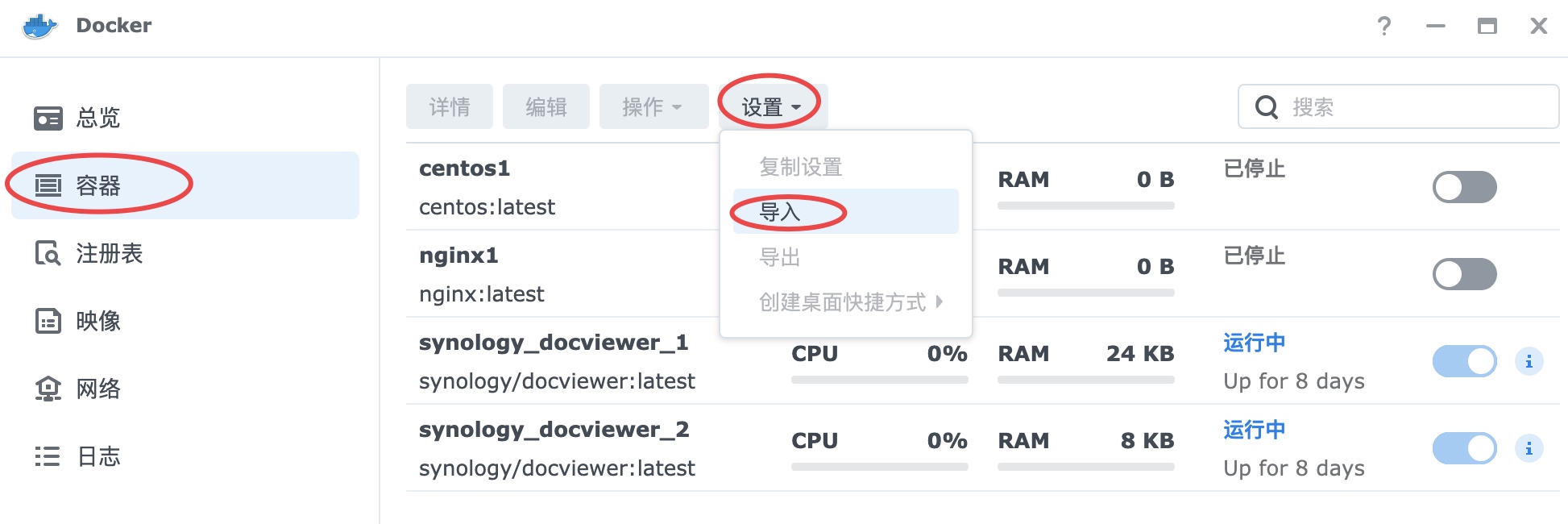
Task: Open the 日志 log list icon
Action: (48, 457)
